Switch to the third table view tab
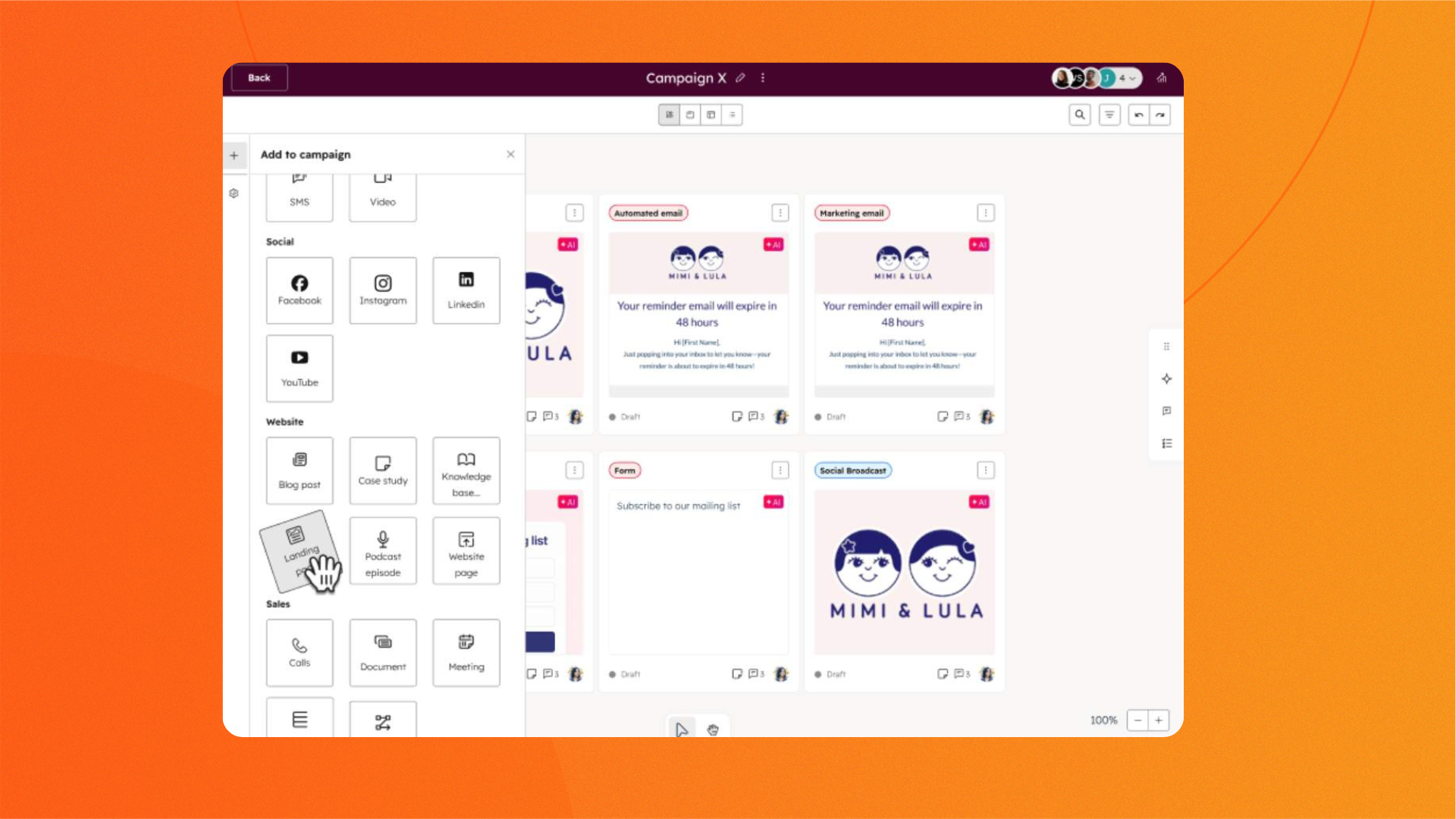 (711, 115)
